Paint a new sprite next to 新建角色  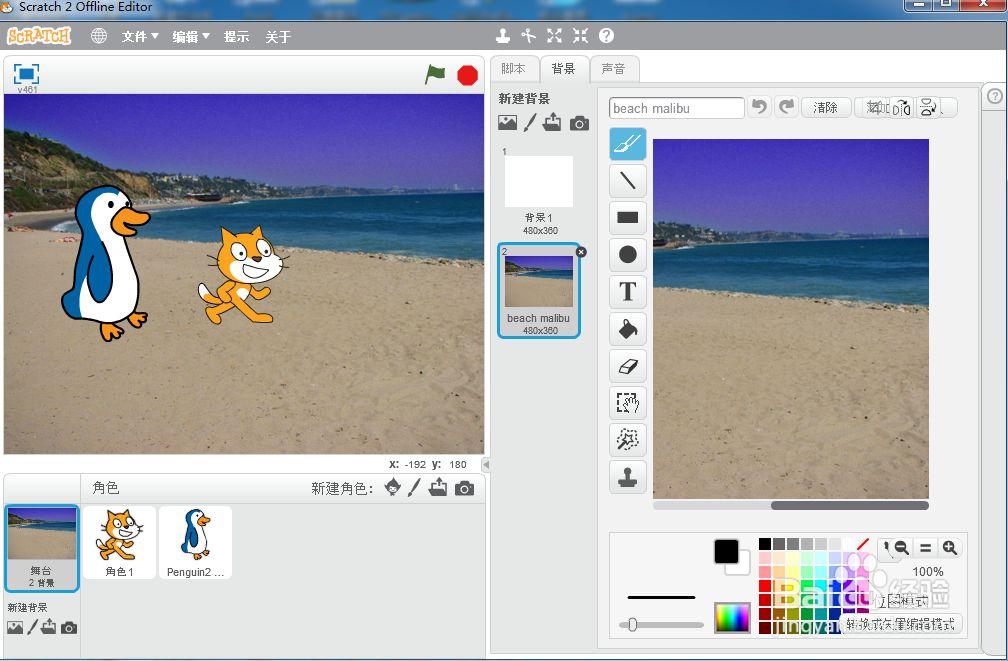pyautogui.click(x=414, y=487)
